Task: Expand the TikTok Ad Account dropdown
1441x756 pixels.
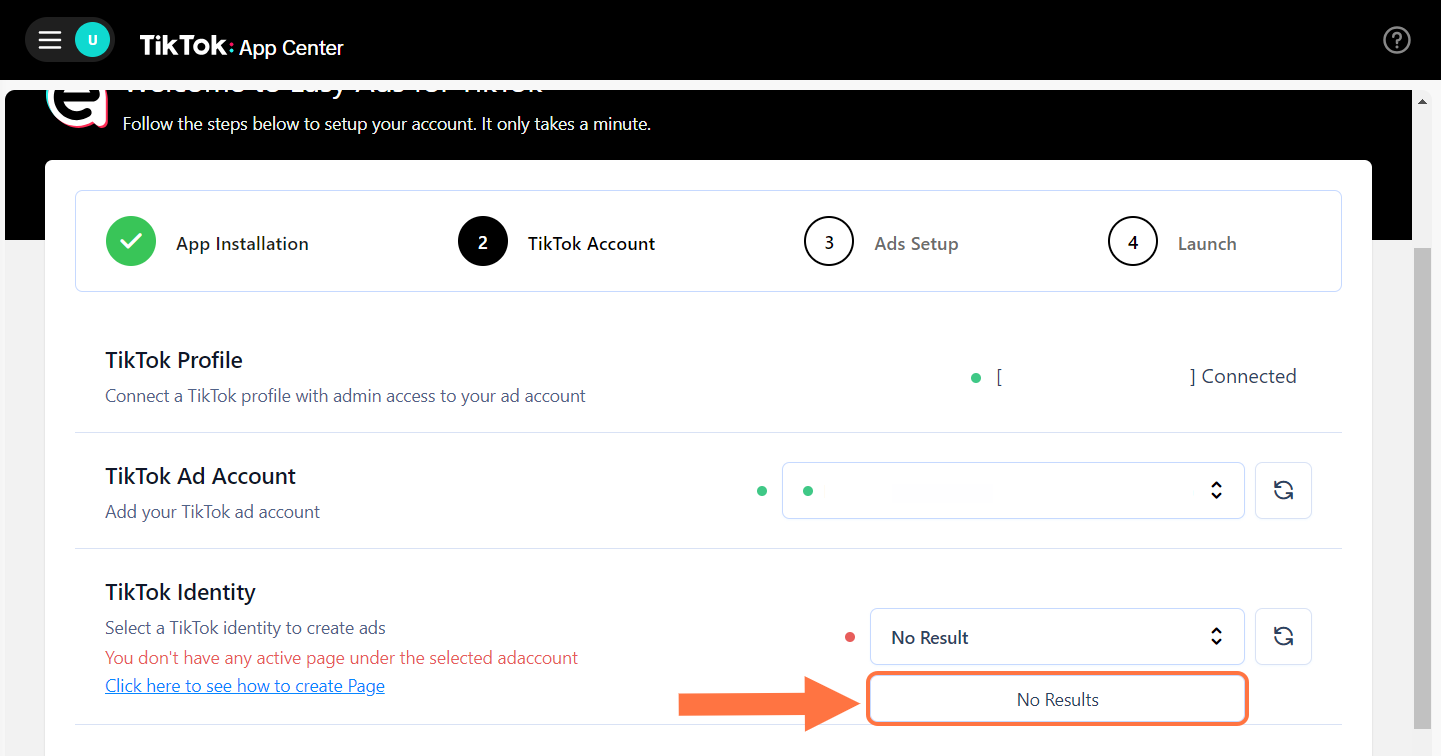Action: click(x=1012, y=490)
